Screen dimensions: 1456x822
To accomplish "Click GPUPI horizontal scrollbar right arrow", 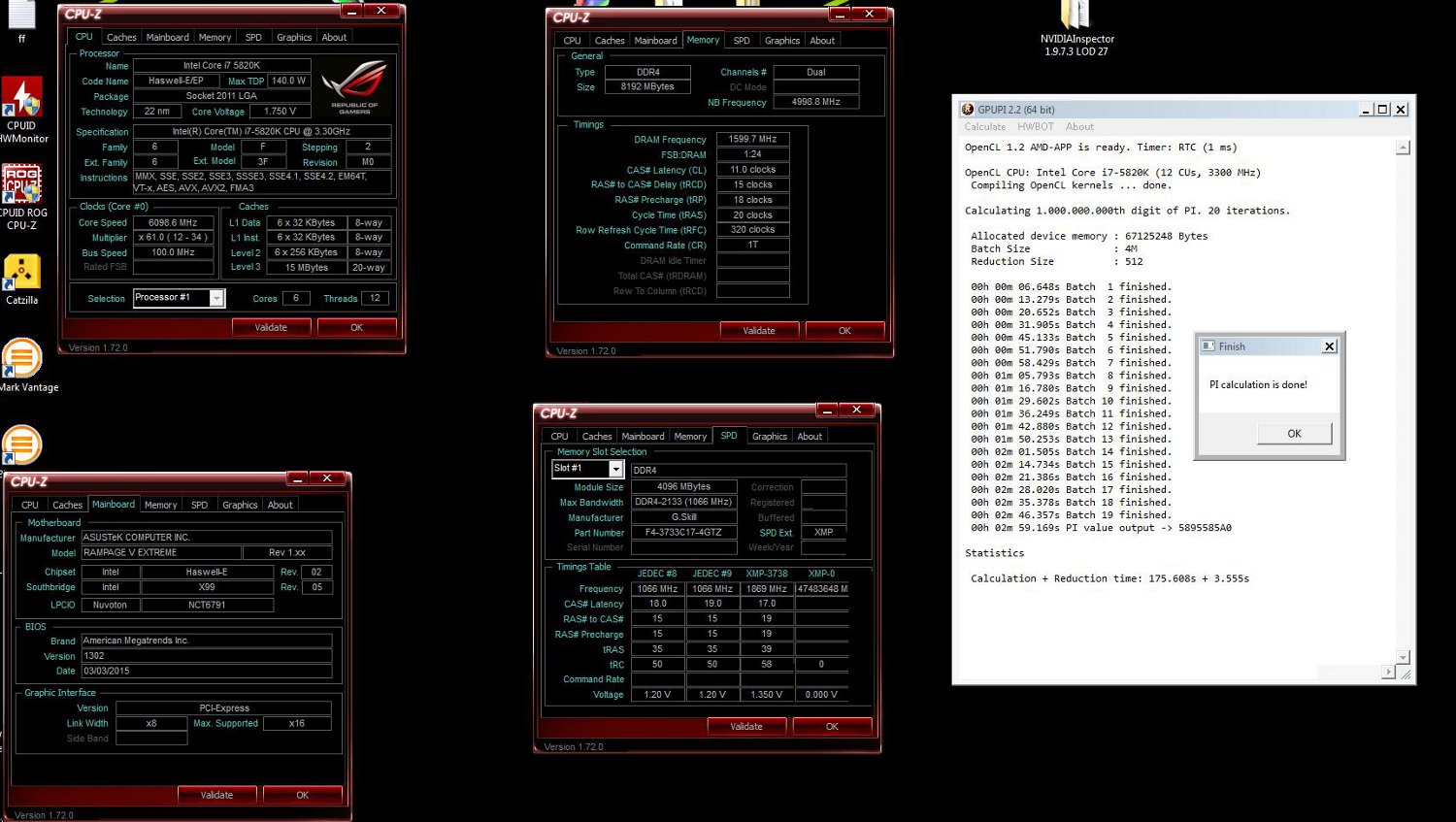I will (x=1388, y=672).
